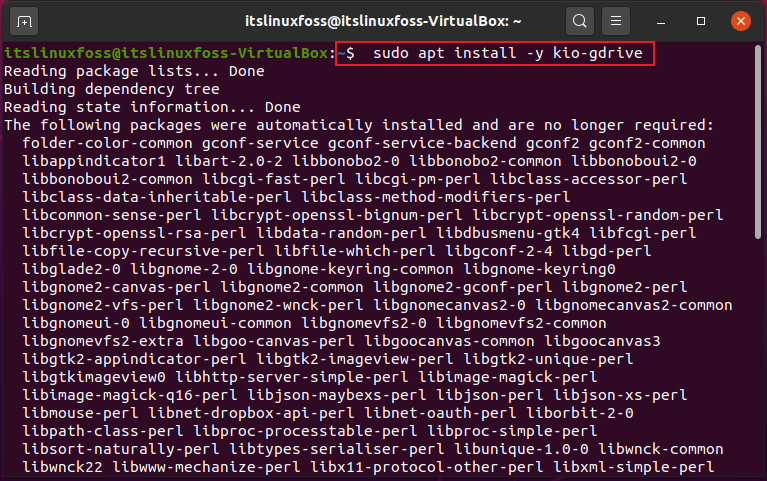The height and width of the screenshot is (481, 767).
Task: Click package libgnomevfs2-extra
Action: tap(103, 341)
